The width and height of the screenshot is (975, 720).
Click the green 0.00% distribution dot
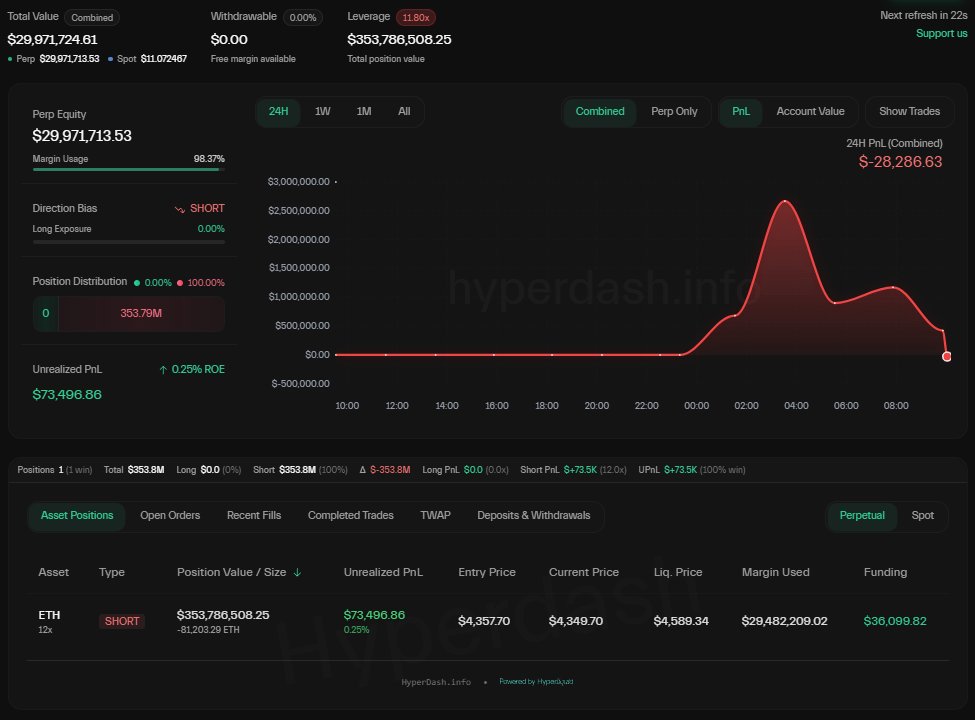(137, 283)
